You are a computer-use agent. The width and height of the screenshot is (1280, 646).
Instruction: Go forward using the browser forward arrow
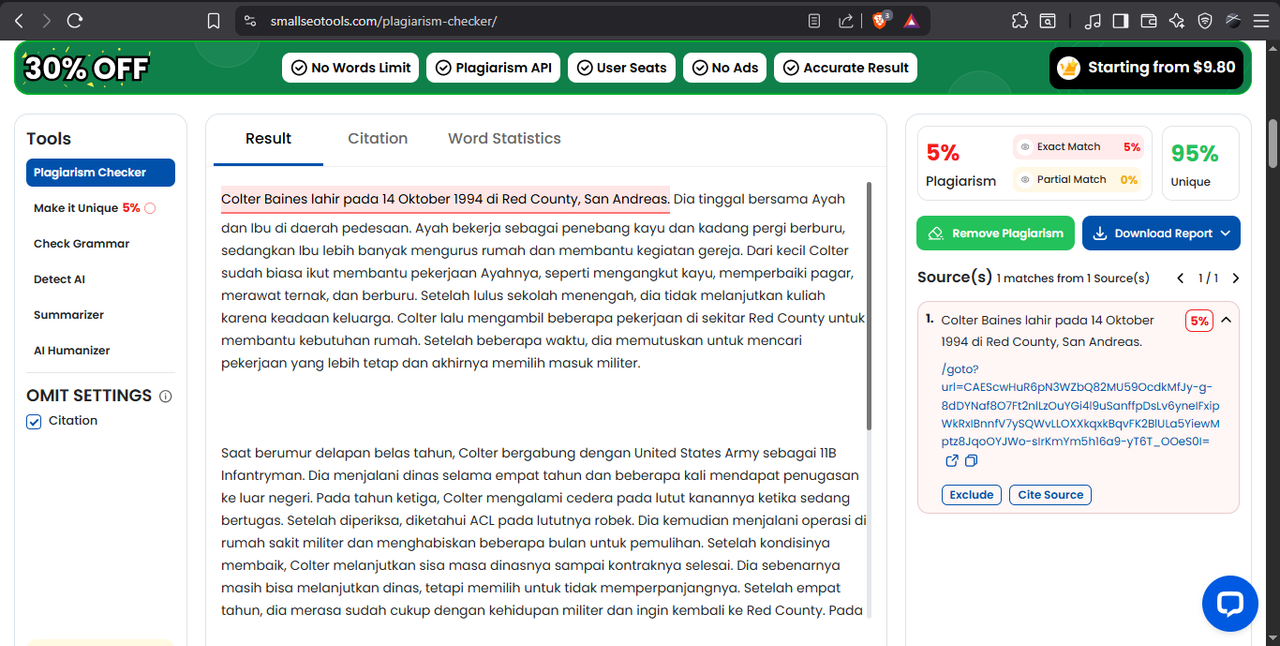point(47,20)
